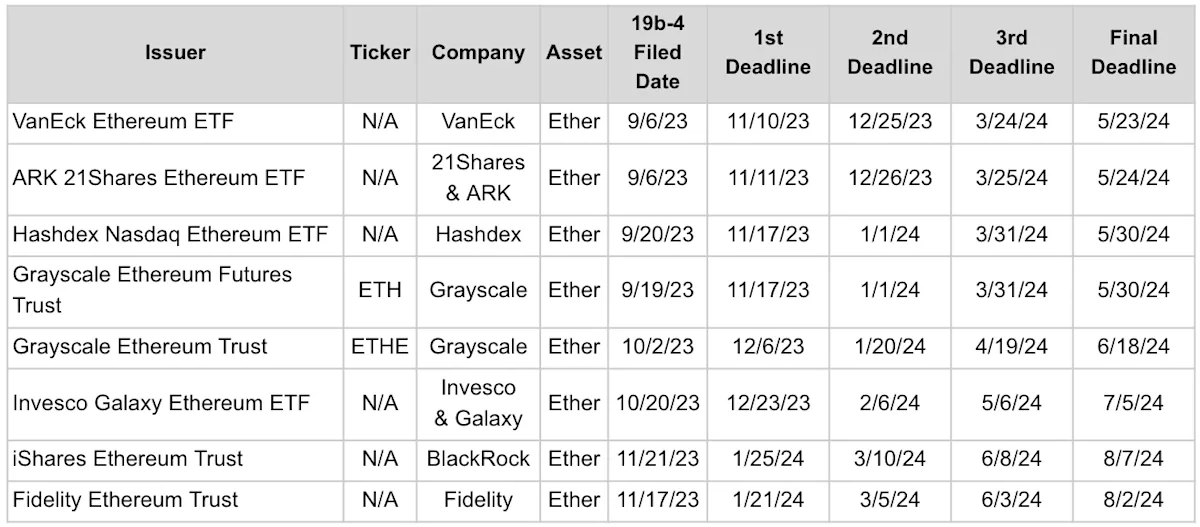This screenshot has width=1200, height=527.
Task: Click Hashdex Nasdaq Ethereum ETF issuer cell
Action: [175, 234]
